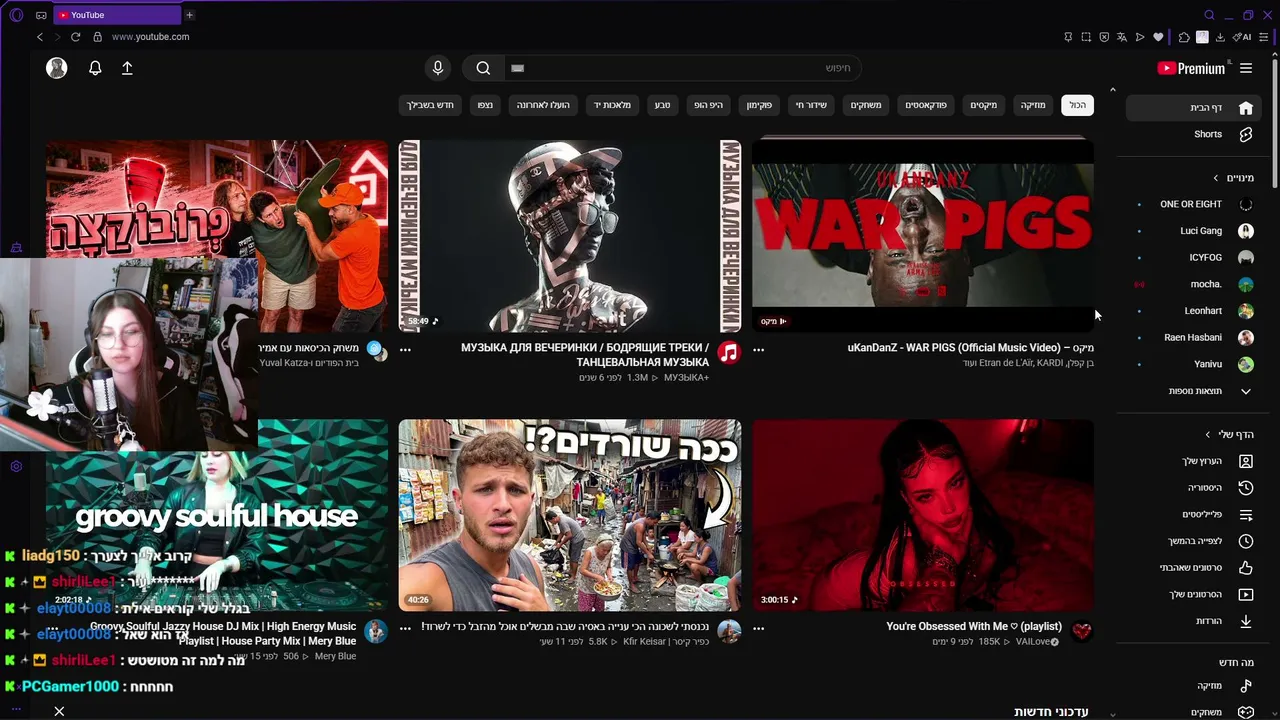This screenshot has width=1280, height=720.
Task: Open ICYFOG channel subscription
Action: [1196, 257]
